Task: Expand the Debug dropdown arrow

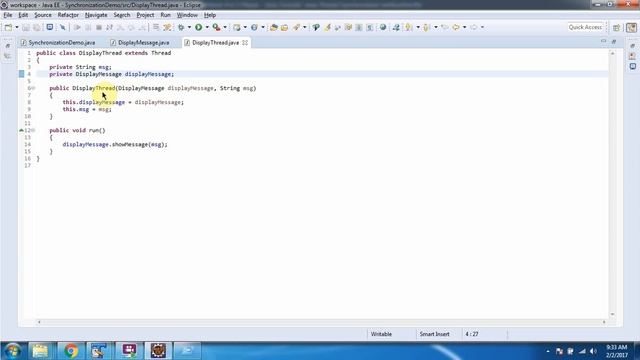Action: pos(189,27)
